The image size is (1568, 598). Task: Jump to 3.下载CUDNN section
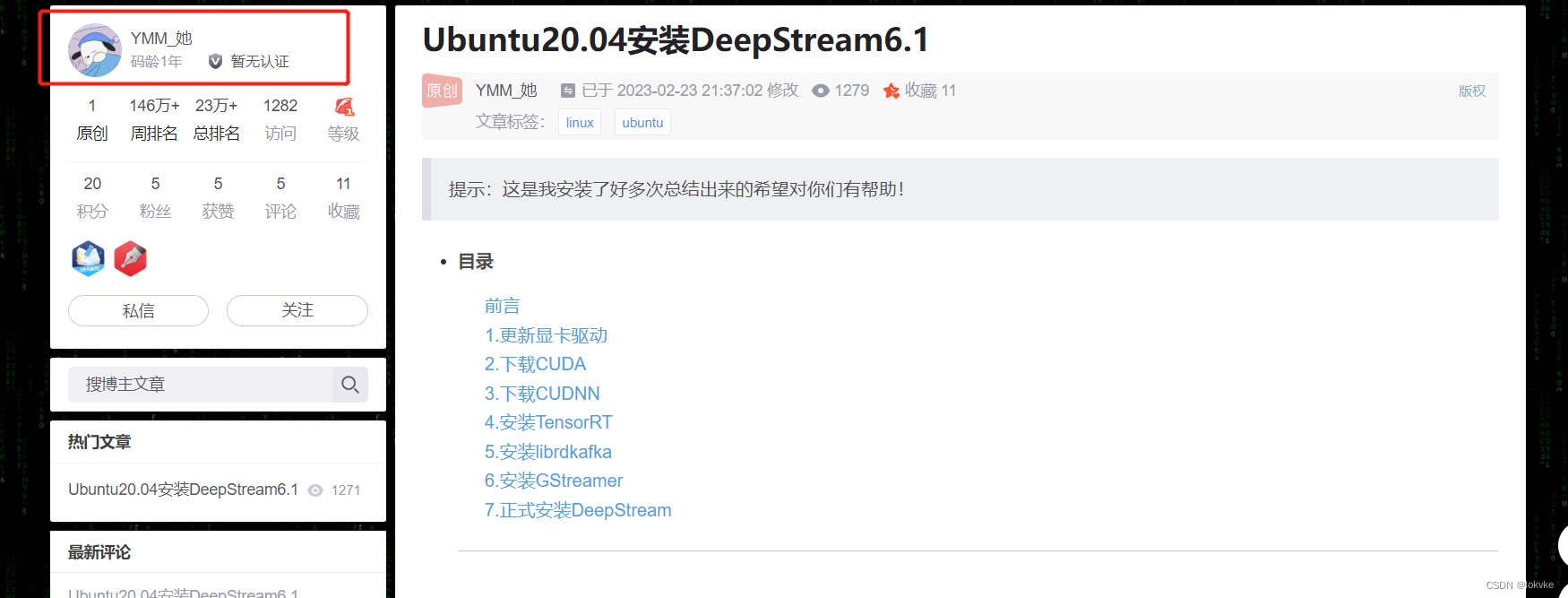[x=542, y=394]
